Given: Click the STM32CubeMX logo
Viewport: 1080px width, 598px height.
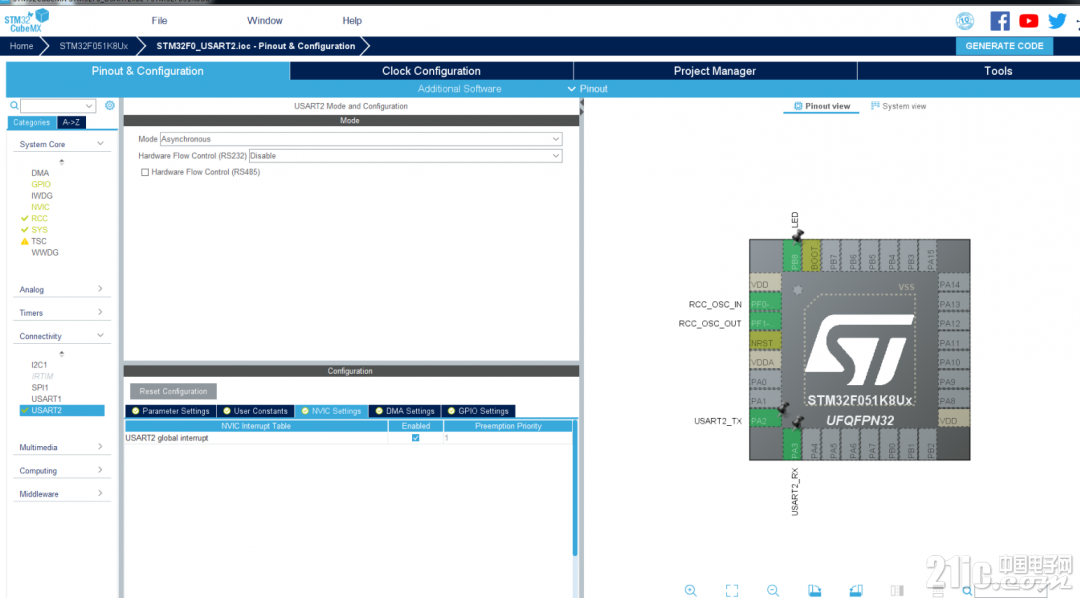Looking at the screenshot, I should click(x=27, y=21).
